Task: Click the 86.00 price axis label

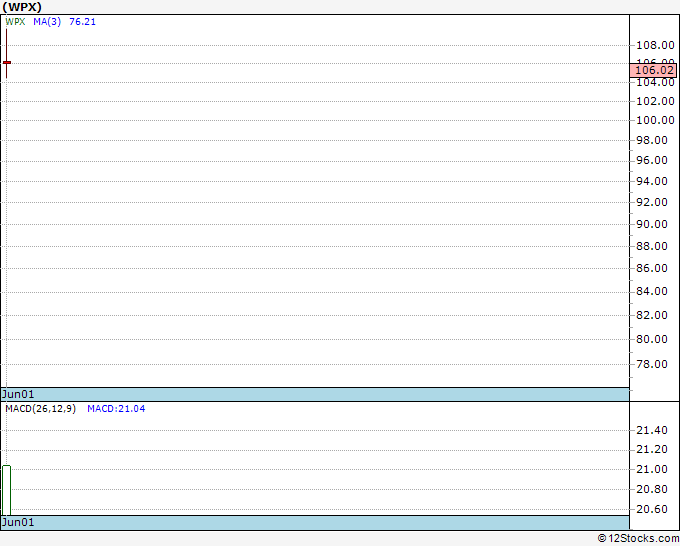Action: pyautogui.click(x=651, y=268)
